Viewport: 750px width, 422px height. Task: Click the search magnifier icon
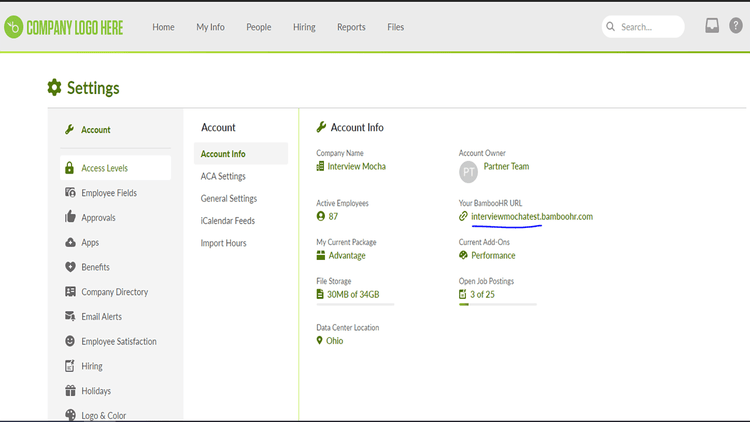tap(611, 27)
